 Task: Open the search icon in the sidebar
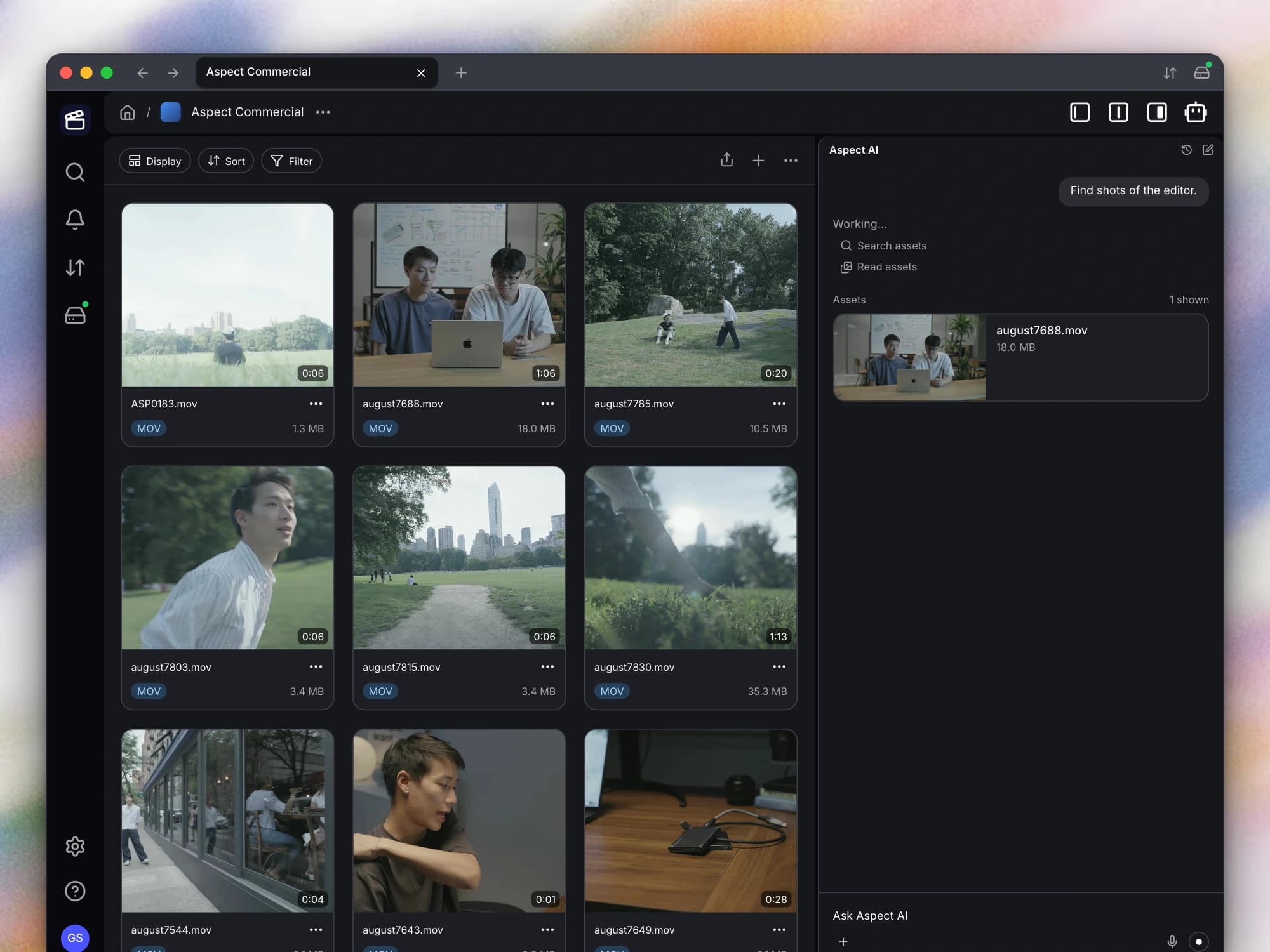point(75,172)
